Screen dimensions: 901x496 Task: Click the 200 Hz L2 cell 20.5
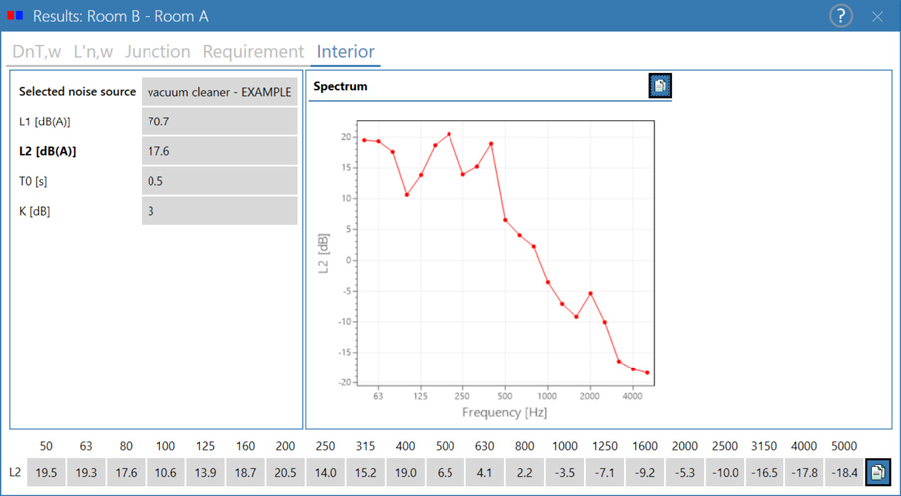point(285,472)
